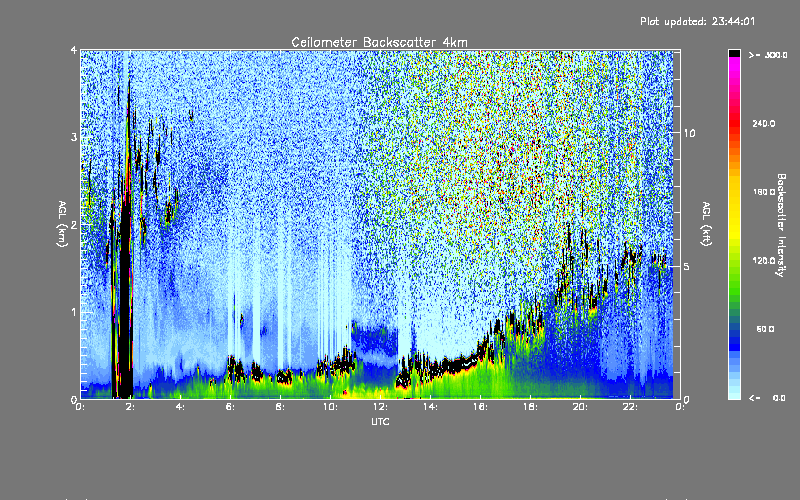Select the 'UTC' horizontal axis label
800x500 pixels.
pos(380,421)
